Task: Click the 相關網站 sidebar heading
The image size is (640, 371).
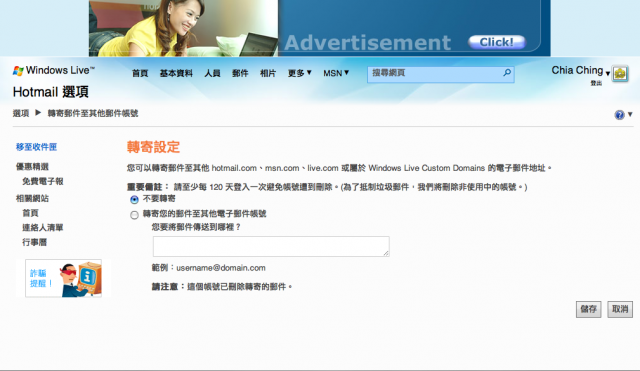Action: (32, 198)
